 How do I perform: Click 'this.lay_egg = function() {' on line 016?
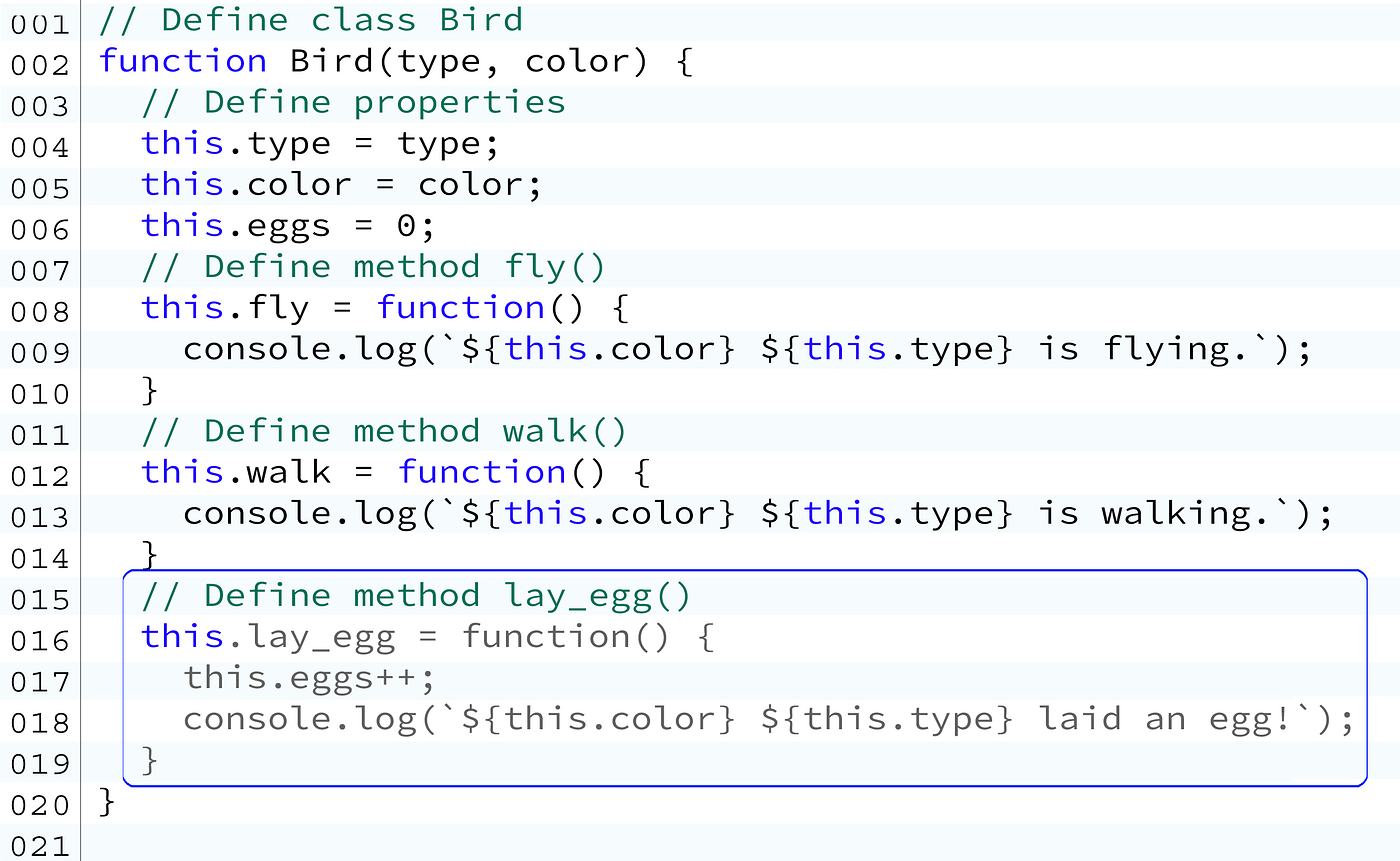click(x=428, y=638)
